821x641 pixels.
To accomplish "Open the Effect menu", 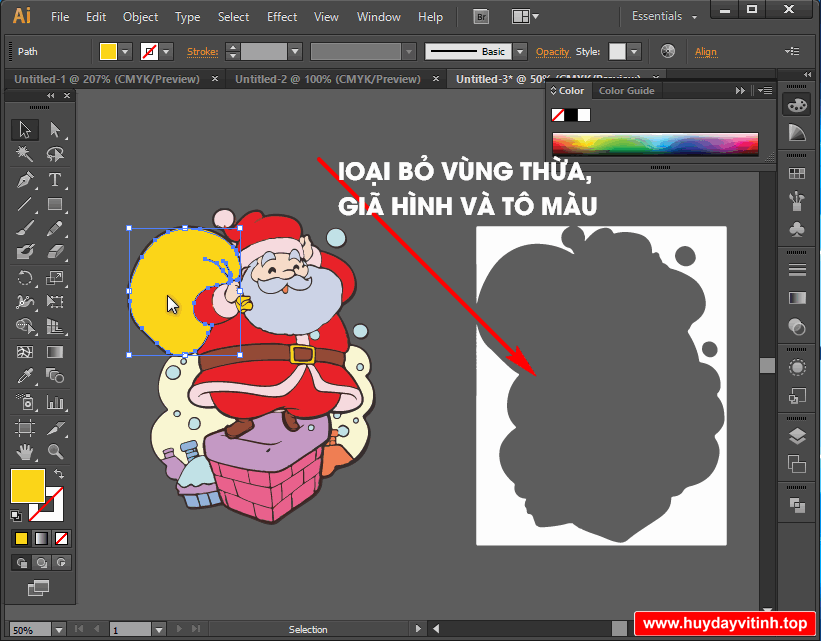I will point(282,17).
